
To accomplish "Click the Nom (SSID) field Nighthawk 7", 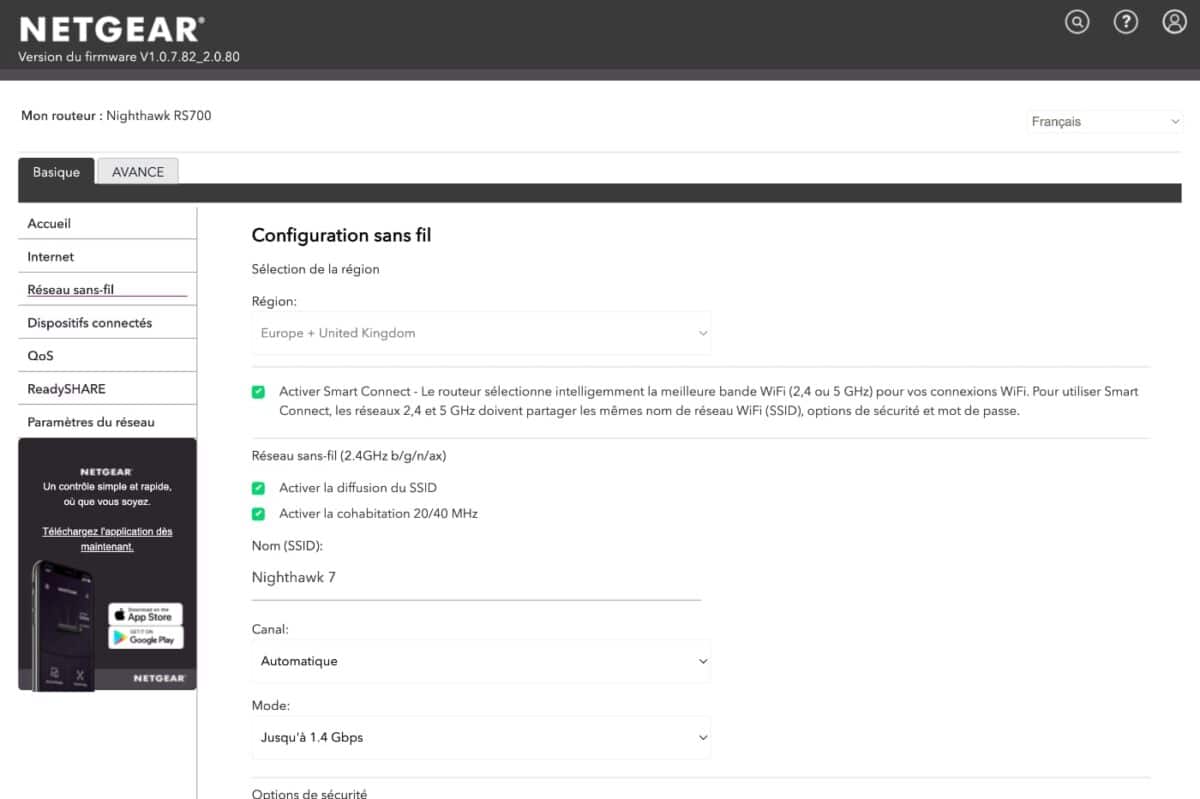I will [x=476, y=578].
